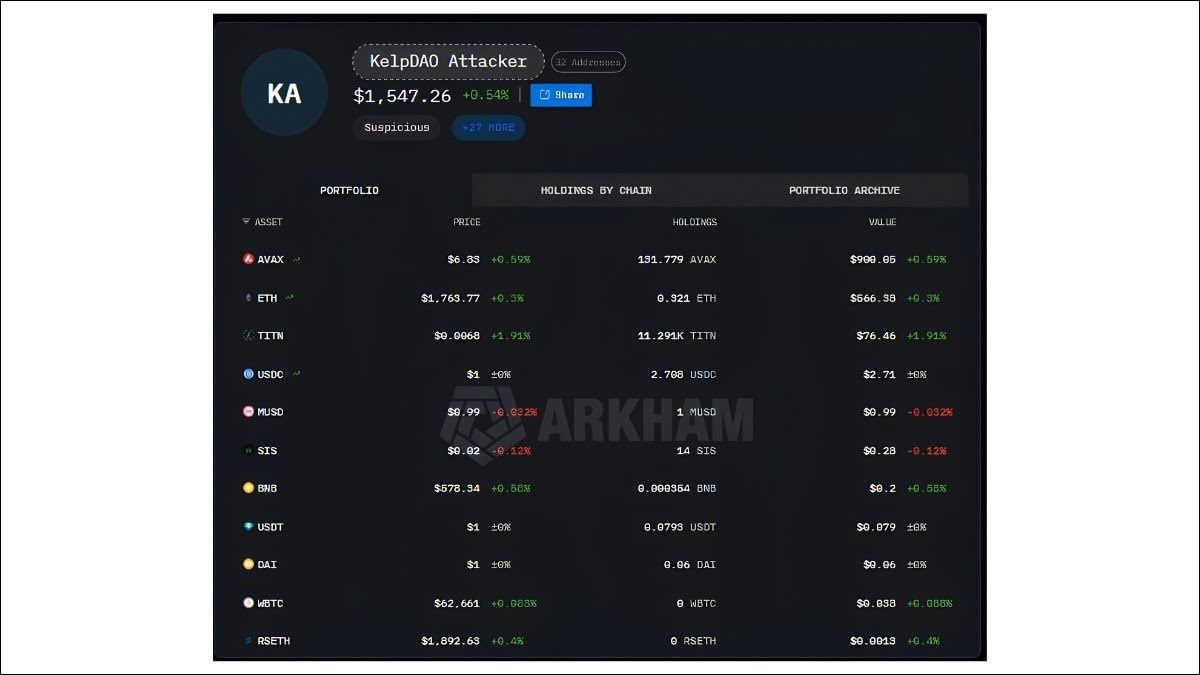Click the SIS token icon
The height and width of the screenshot is (675, 1200).
click(249, 451)
